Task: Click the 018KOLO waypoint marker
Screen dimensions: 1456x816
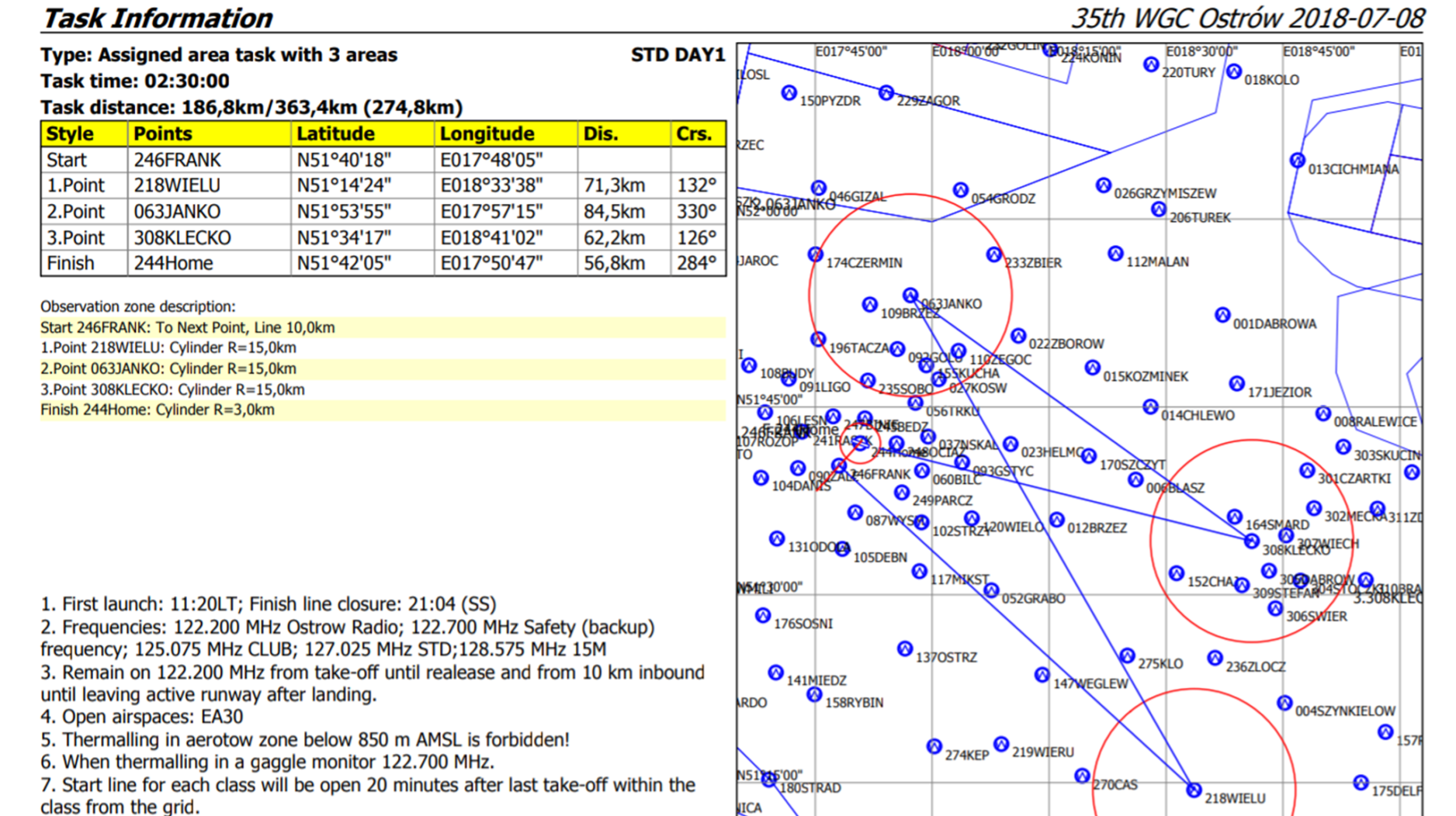Action: click(1233, 72)
